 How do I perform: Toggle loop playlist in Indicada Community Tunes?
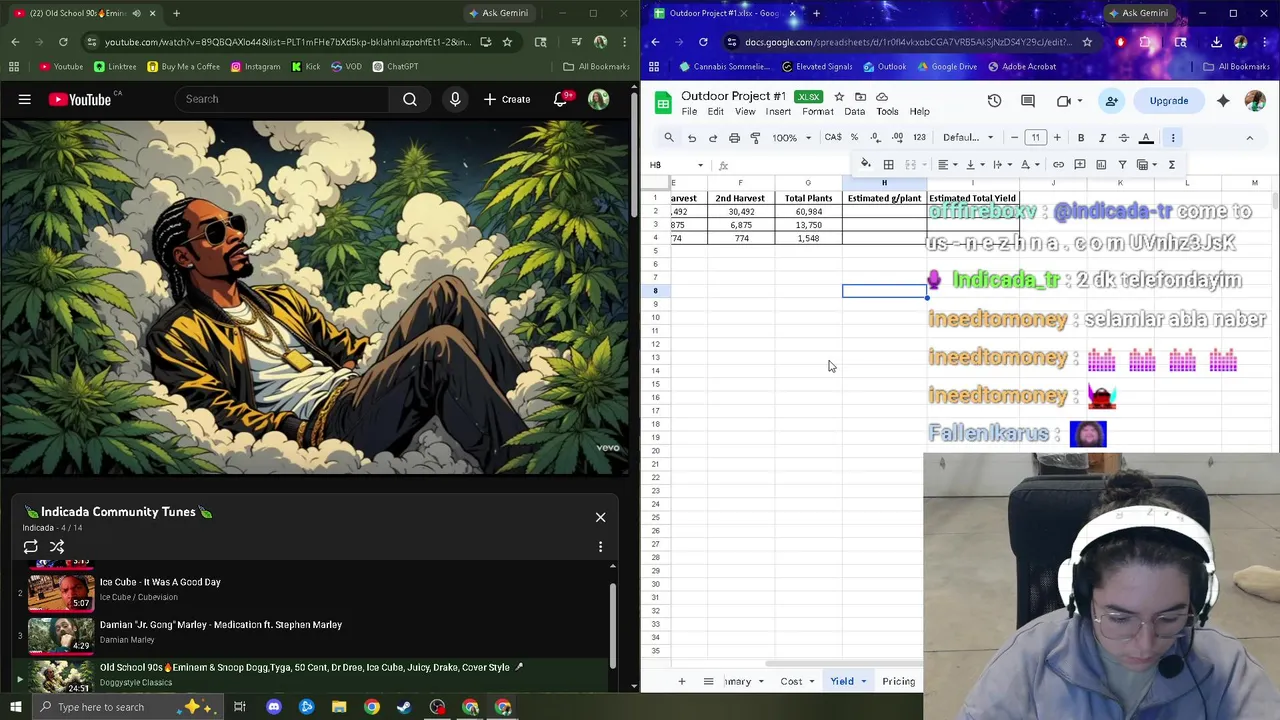[31, 547]
